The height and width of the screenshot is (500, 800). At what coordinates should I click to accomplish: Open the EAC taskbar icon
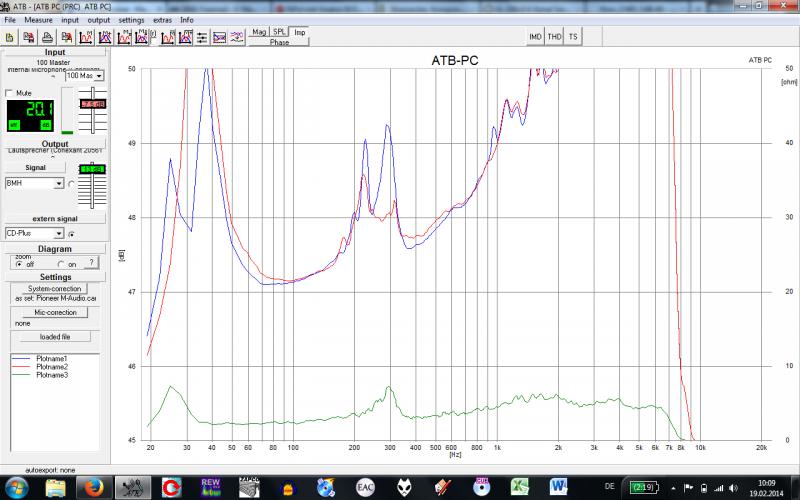pos(365,487)
